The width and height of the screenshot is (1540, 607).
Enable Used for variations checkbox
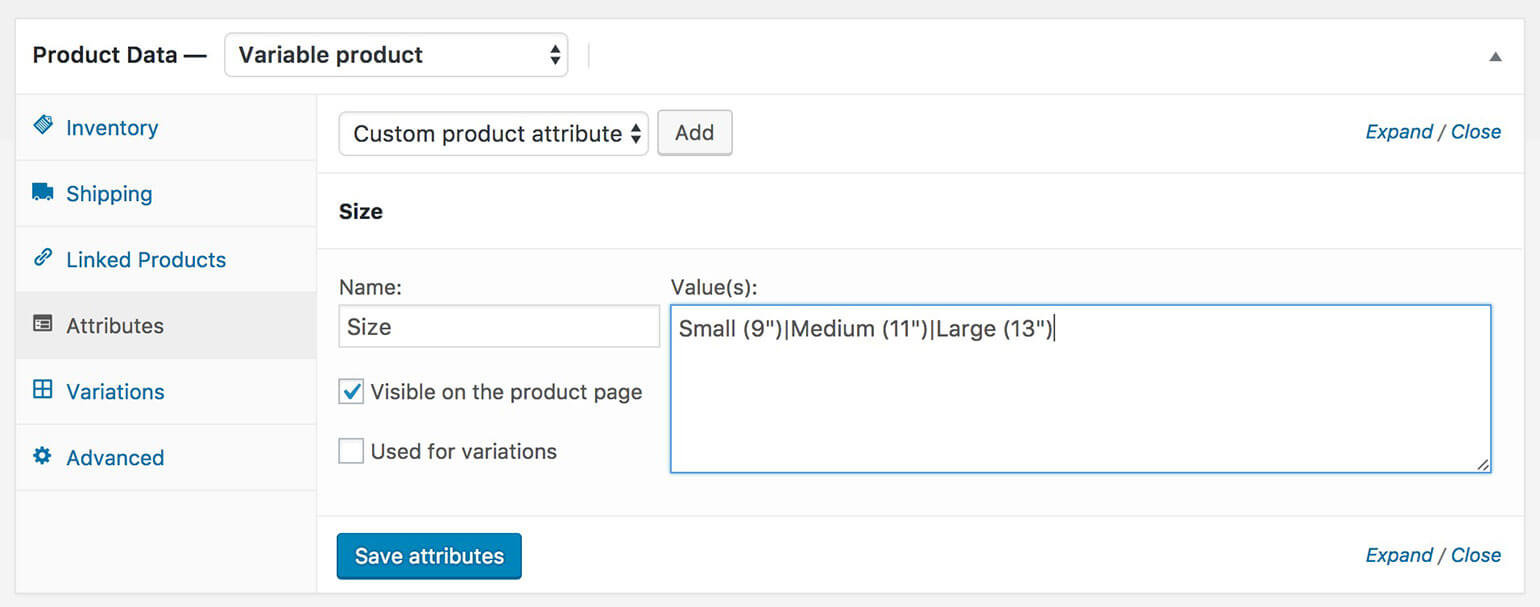point(351,451)
